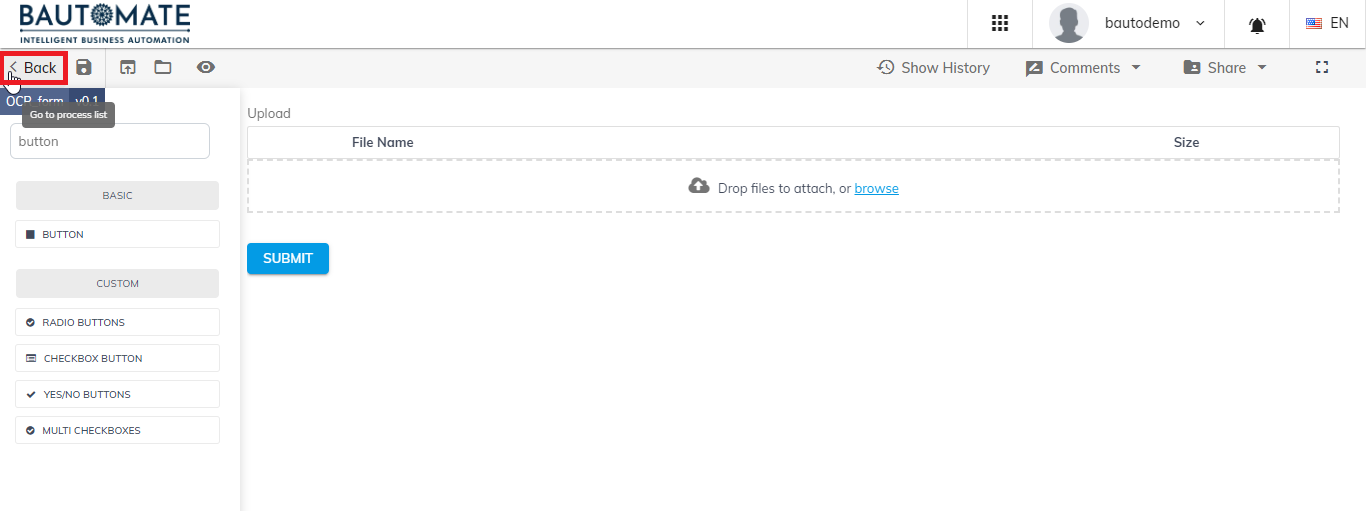Select the RADIO BUTTONS component
This screenshot has width=1366, height=511.
(x=117, y=322)
